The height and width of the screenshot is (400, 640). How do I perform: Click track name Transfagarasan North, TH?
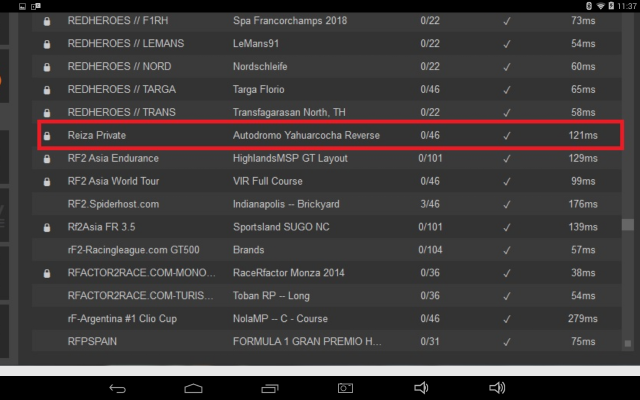289,112
